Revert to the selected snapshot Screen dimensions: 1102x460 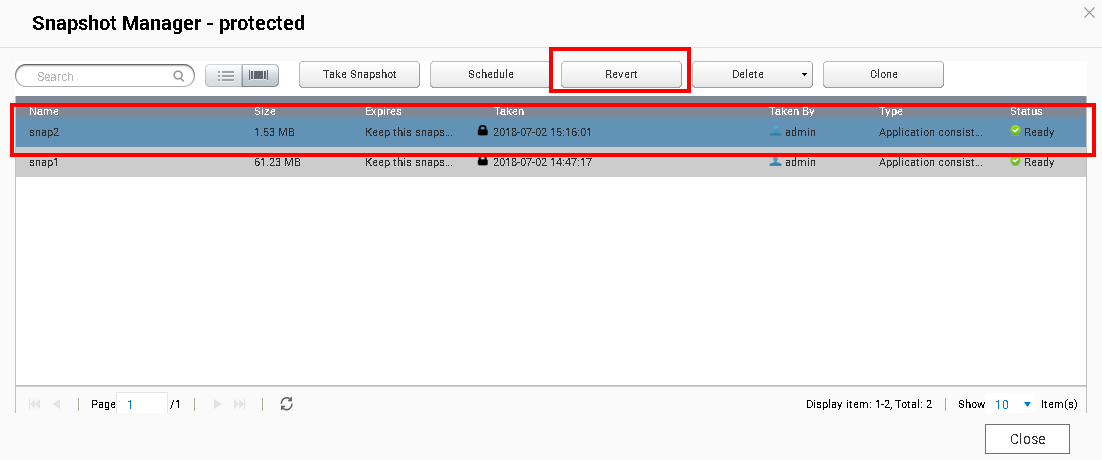tap(621, 75)
